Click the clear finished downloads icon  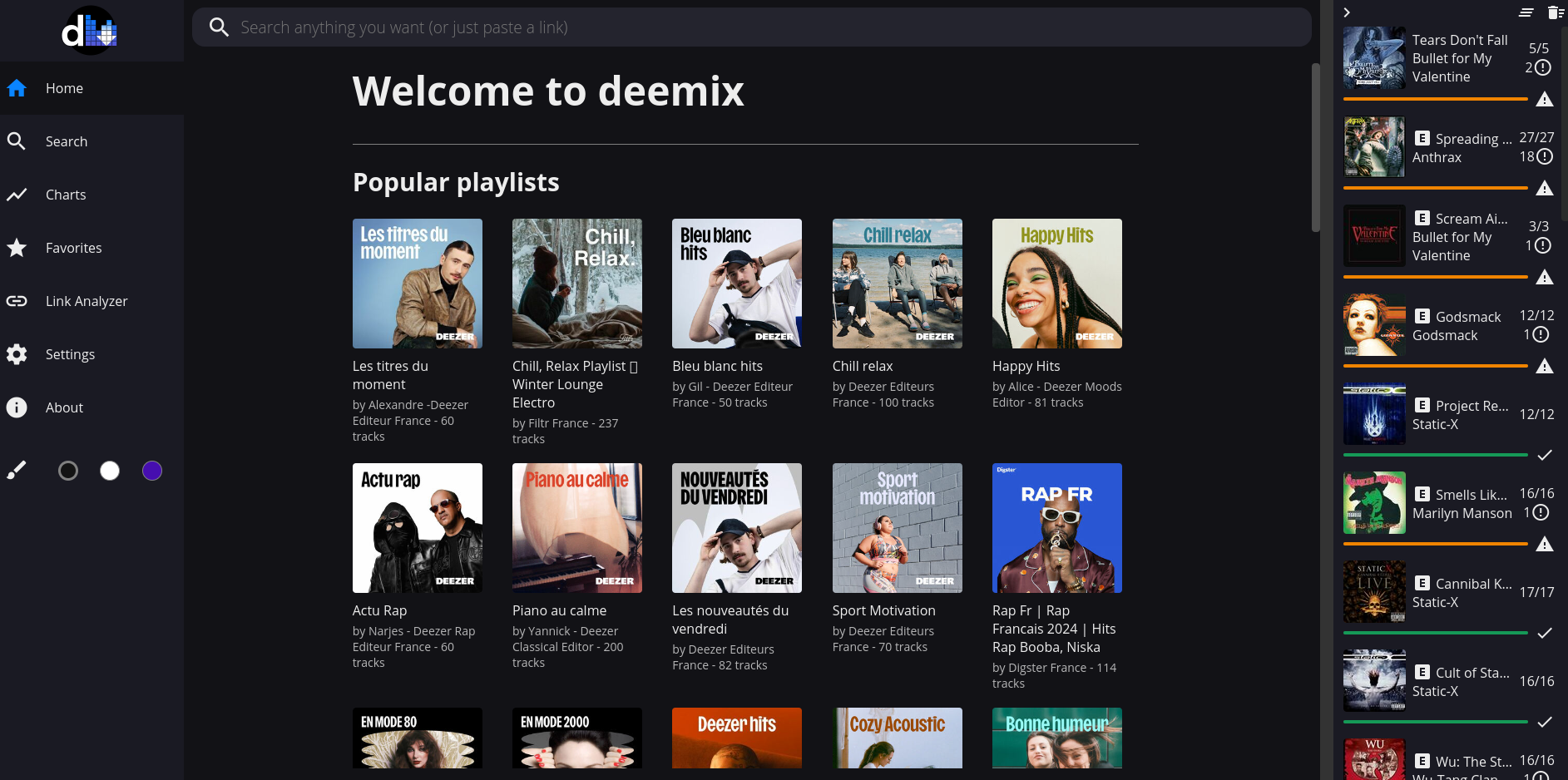coord(1526,12)
